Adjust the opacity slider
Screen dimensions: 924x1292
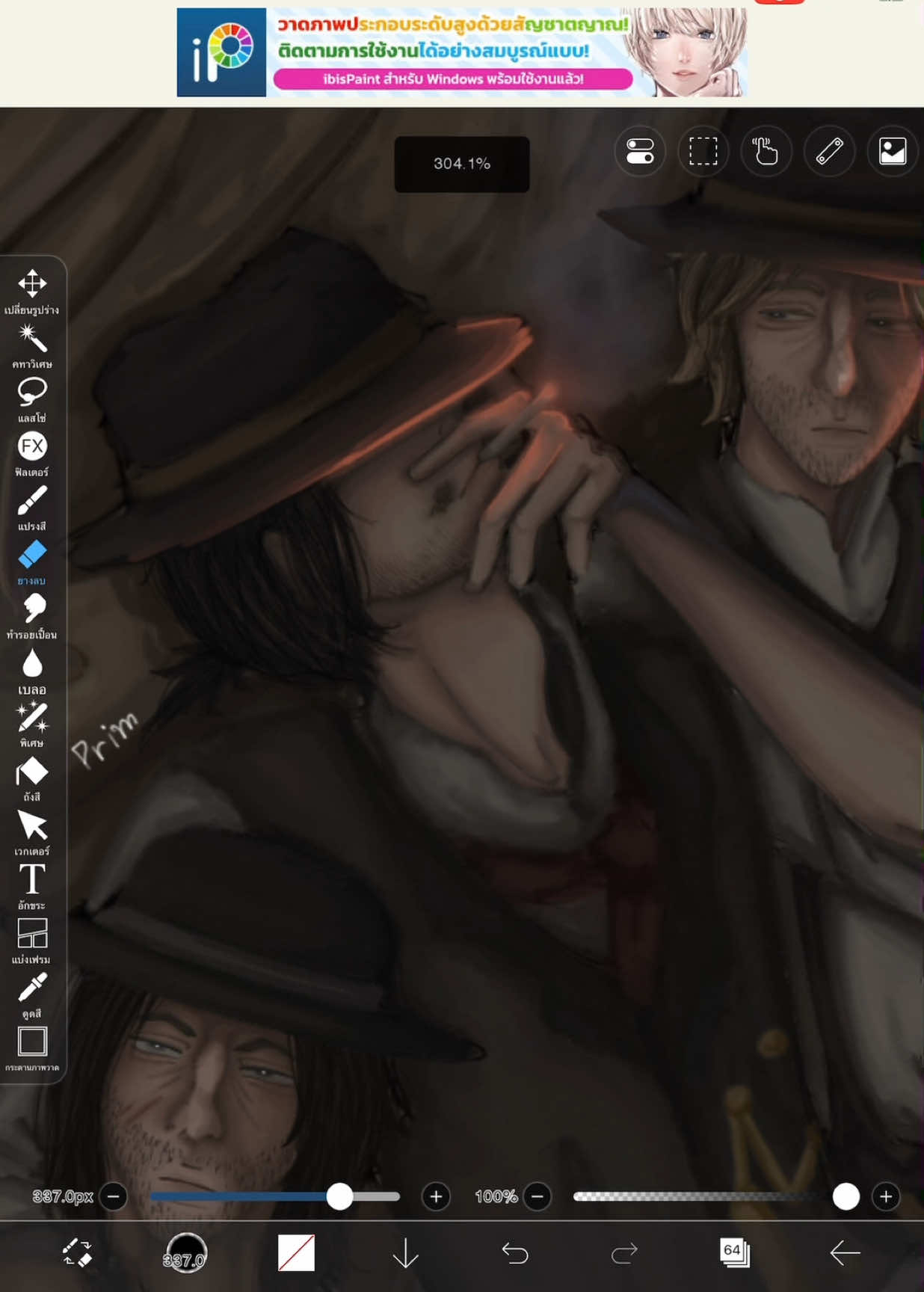[x=716, y=1196]
